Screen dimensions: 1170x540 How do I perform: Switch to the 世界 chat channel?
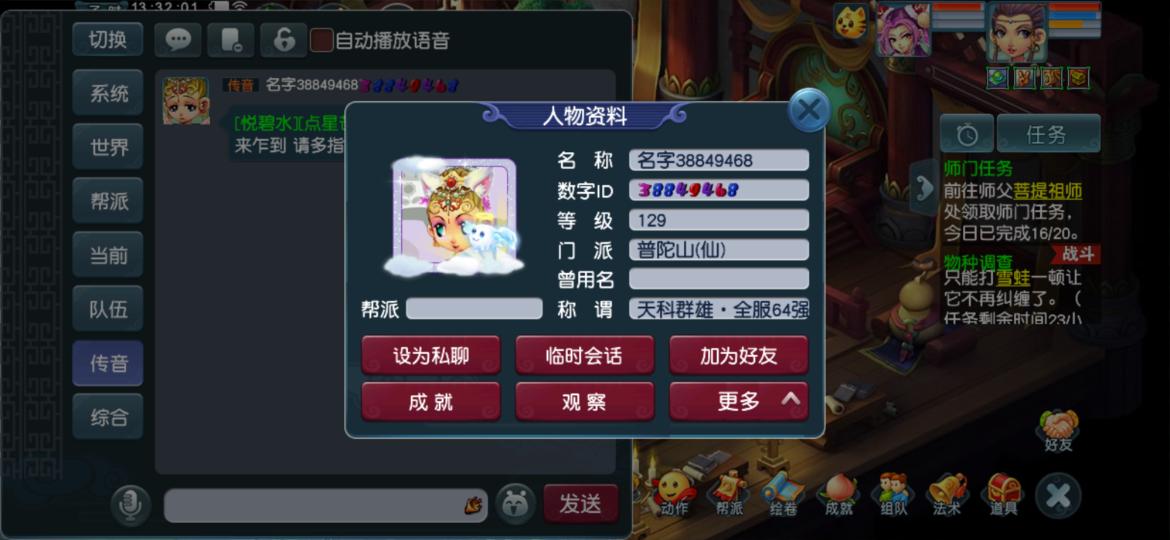pyautogui.click(x=108, y=147)
